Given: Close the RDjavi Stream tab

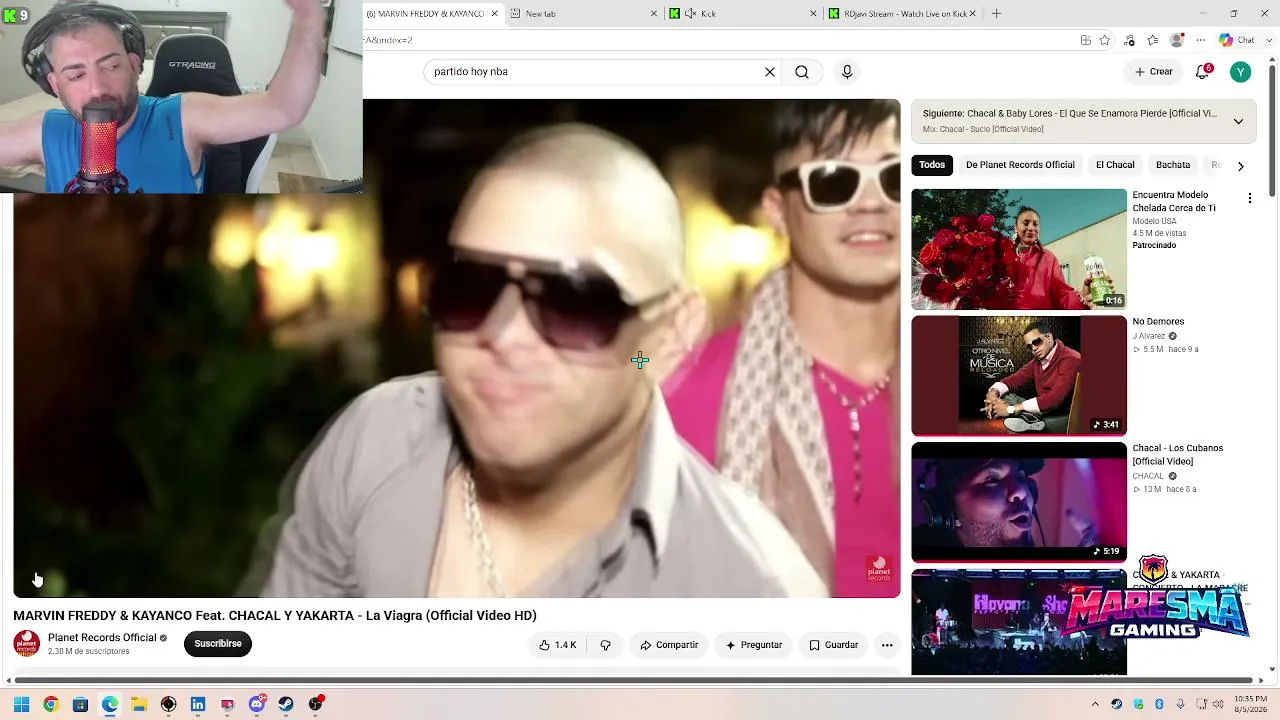Looking at the screenshot, I should (972, 14).
